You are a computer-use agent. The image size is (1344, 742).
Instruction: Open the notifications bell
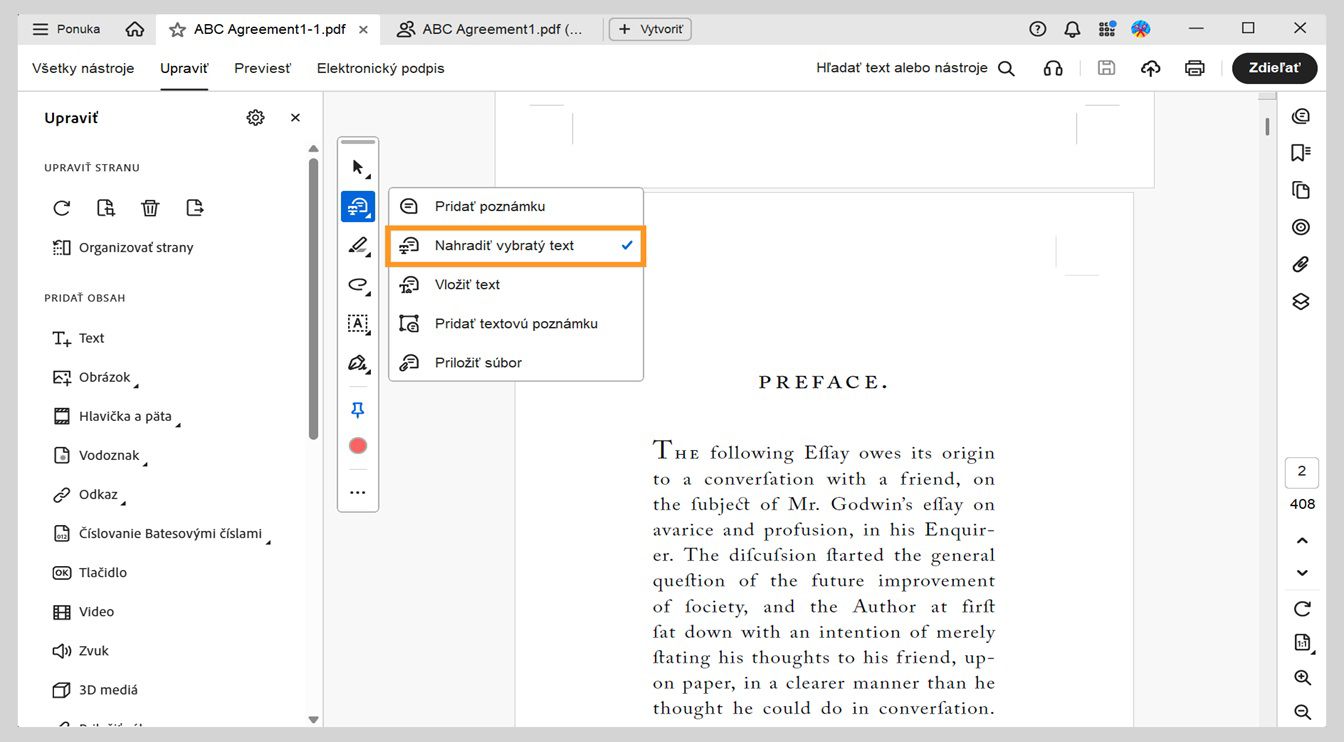tap(1072, 29)
